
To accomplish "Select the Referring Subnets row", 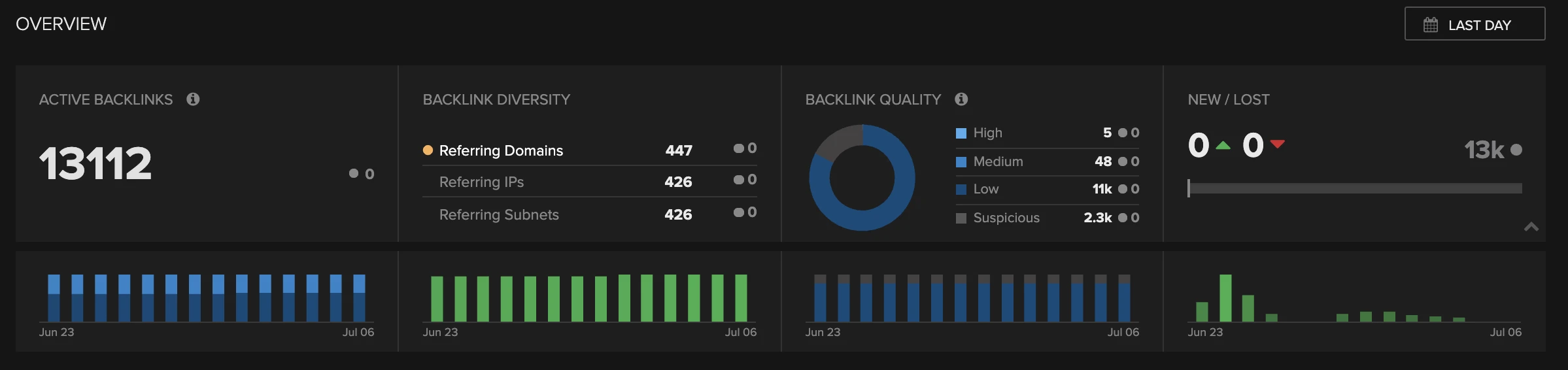I will coord(499,214).
